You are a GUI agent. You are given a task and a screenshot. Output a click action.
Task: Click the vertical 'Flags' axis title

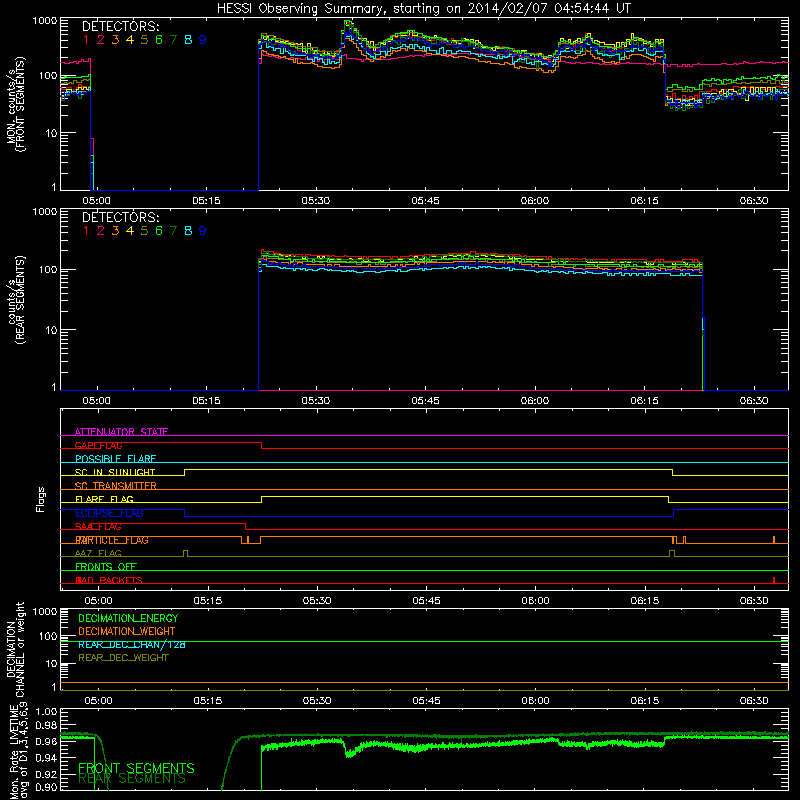pyautogui.click(x=41, y=499)
